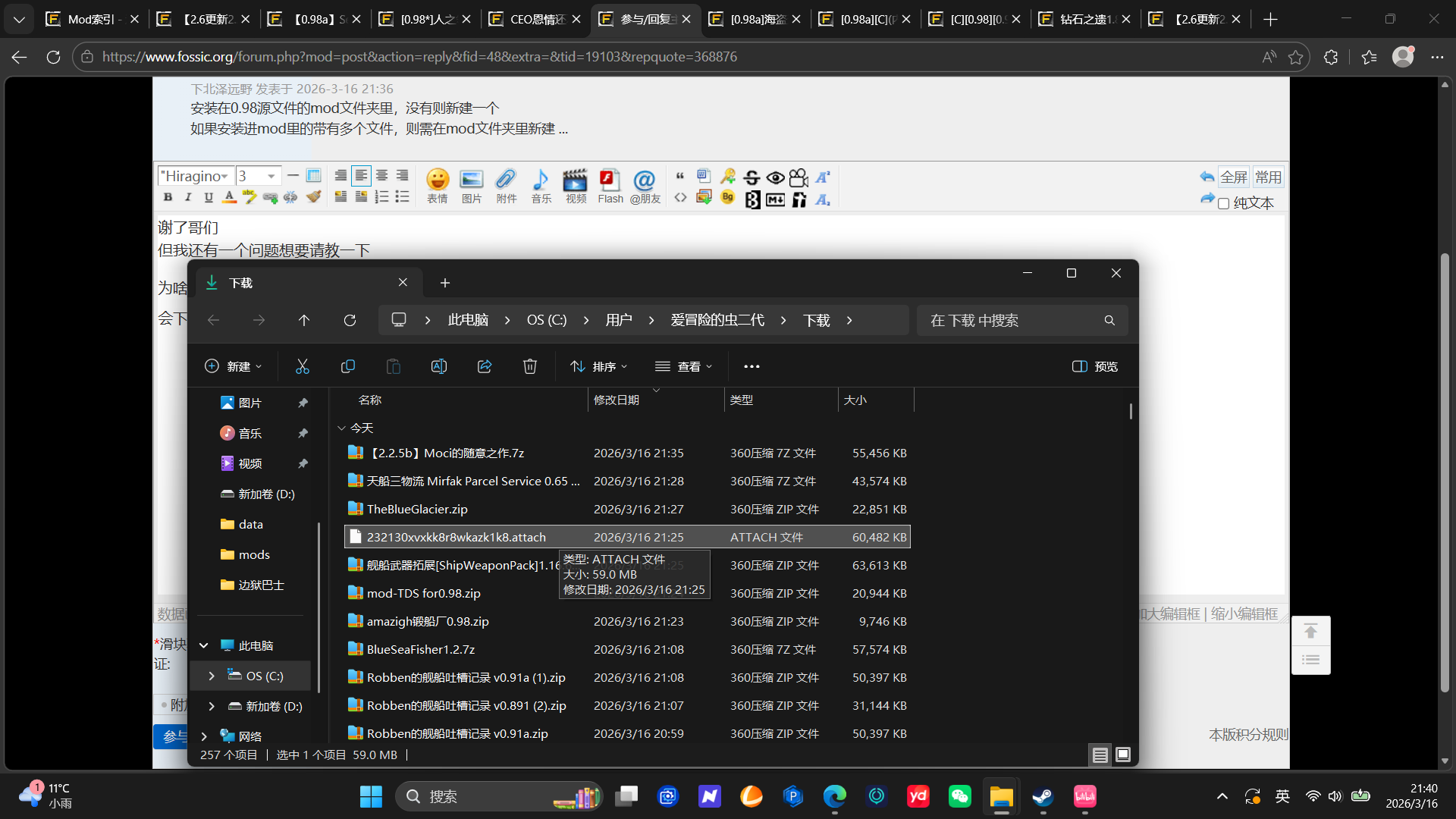Switch to the CEO恩情还 browser tab
Screen dimensions: 1456x819
pos(535,19)
